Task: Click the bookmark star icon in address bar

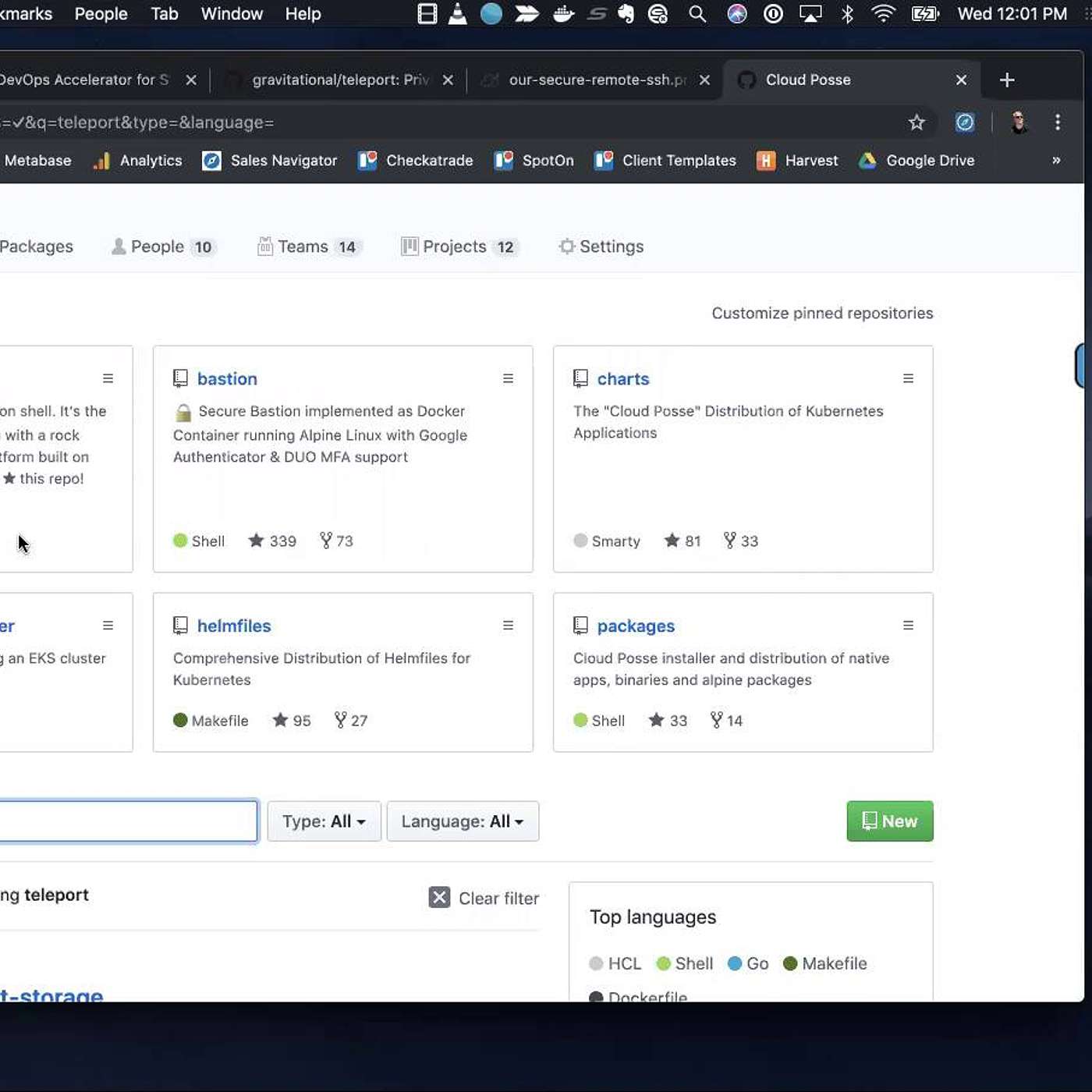Action: click(916, 122)
